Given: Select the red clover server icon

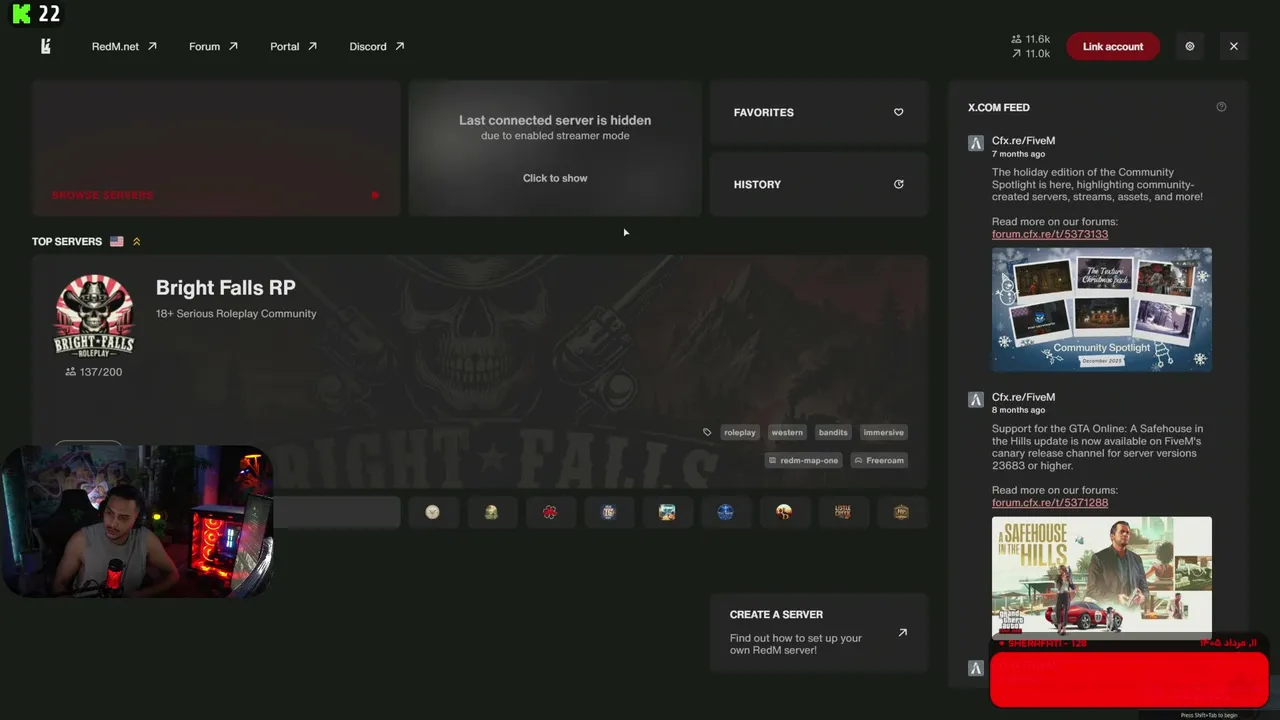Looking at the screenshot, I should 549,512.
